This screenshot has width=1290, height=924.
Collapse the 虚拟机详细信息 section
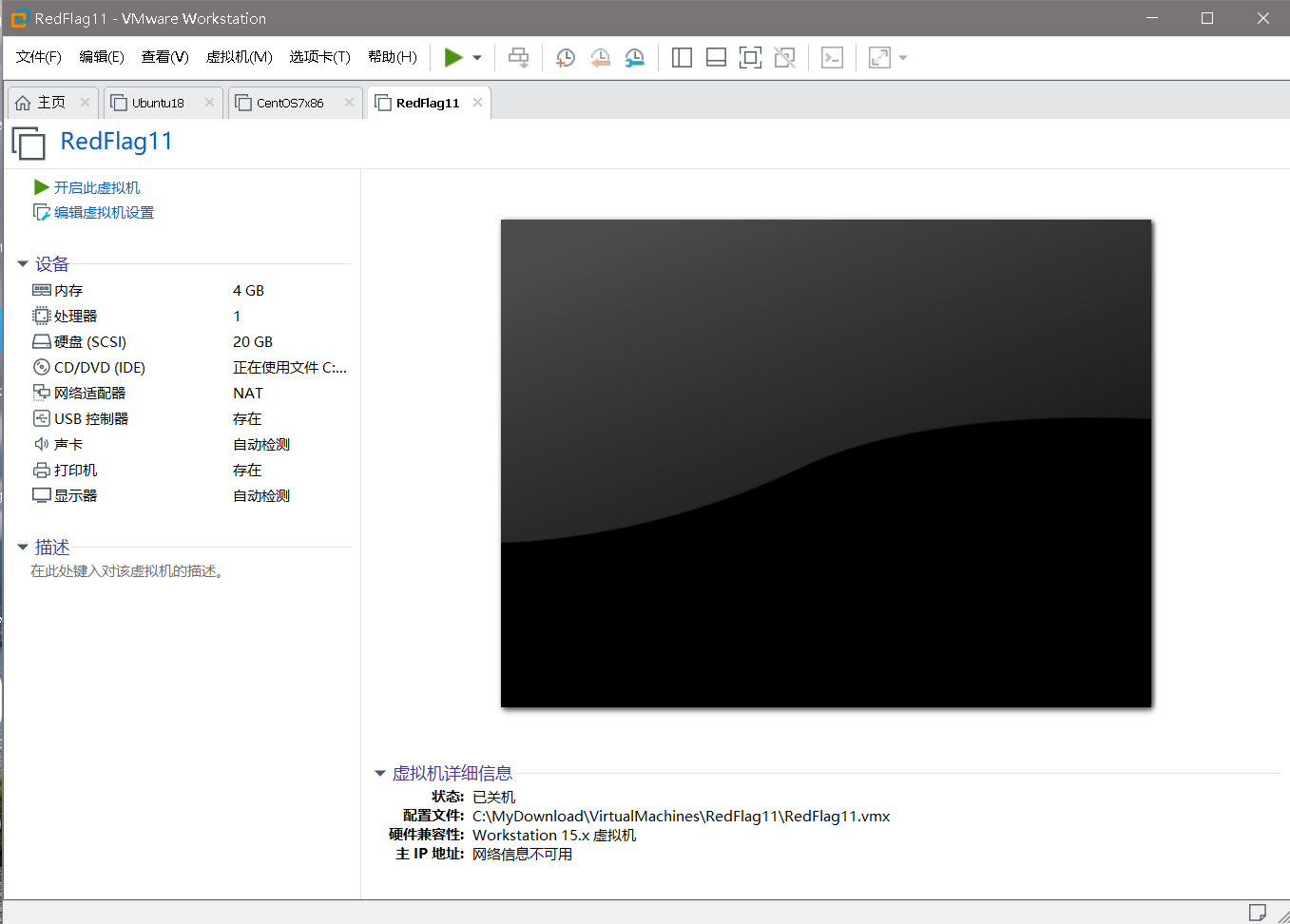(x=380, y=774)
